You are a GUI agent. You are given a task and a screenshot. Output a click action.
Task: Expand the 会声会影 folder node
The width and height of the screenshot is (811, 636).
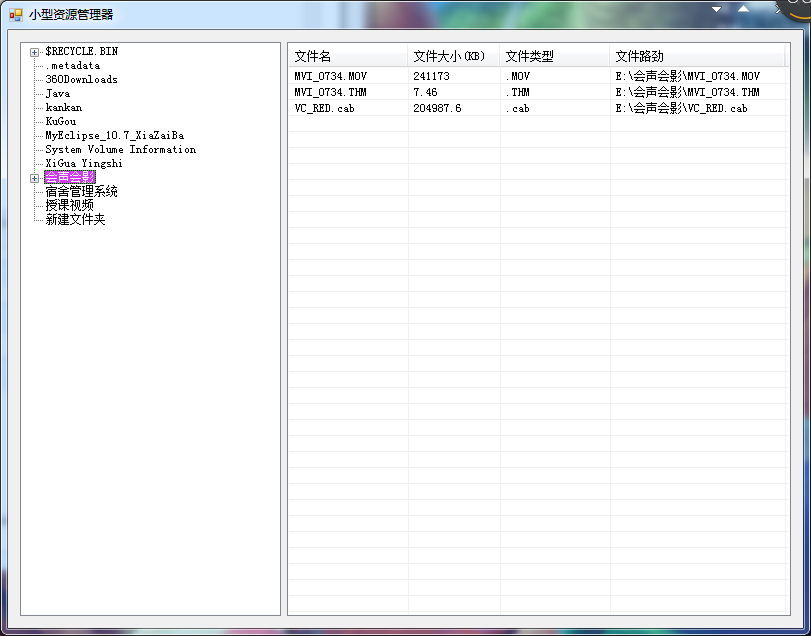click(34, 178)
